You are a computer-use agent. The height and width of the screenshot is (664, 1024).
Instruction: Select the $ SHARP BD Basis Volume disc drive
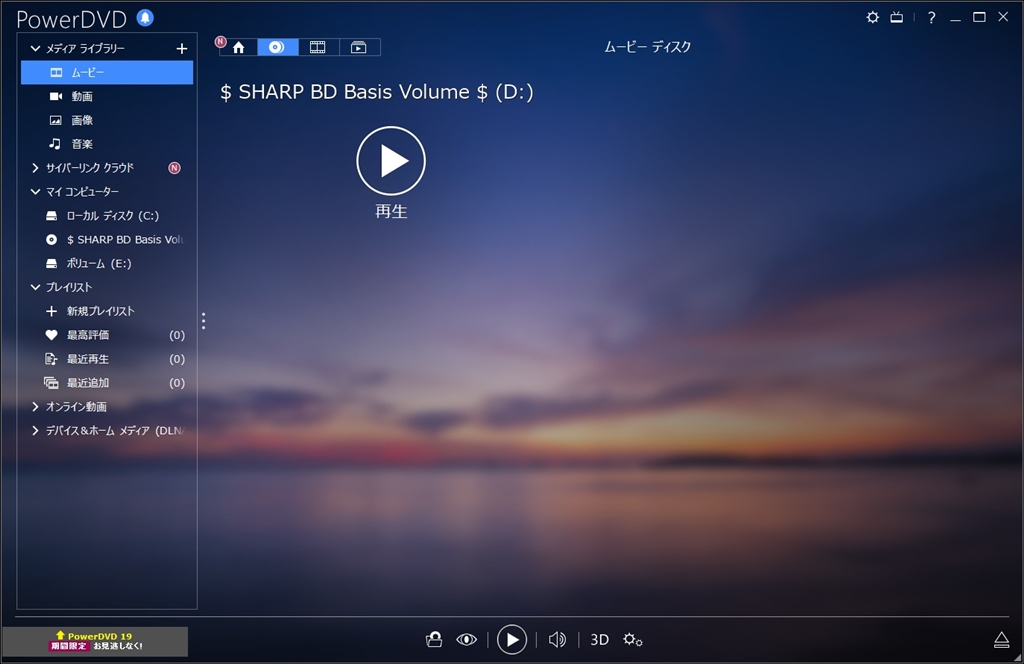pos(107,240)
